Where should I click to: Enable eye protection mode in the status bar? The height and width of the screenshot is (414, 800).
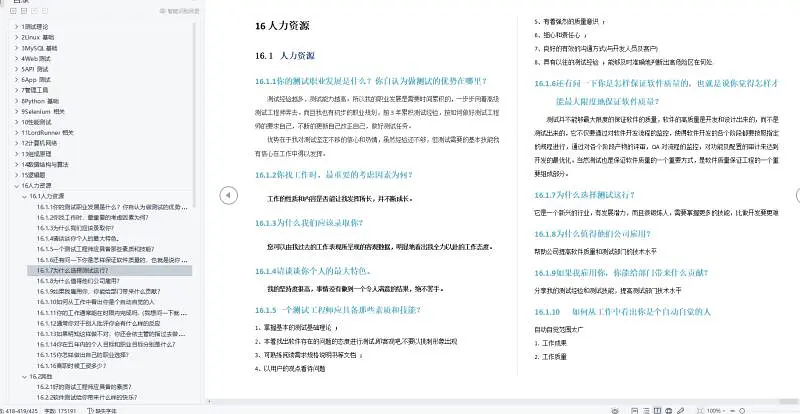click(615, 410)
